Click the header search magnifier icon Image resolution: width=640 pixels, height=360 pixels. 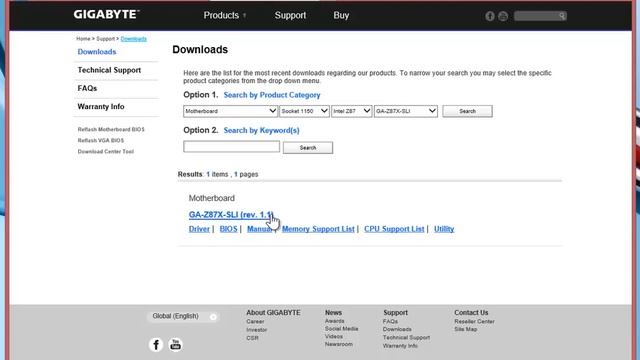point(562,16)
